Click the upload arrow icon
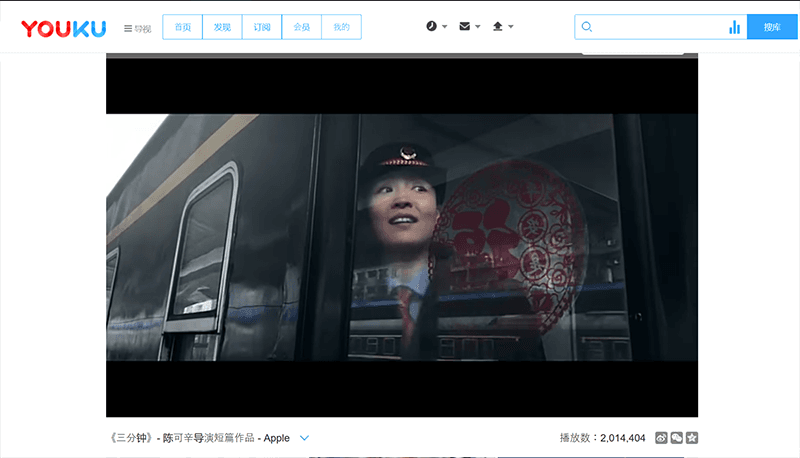 pos(498,27)
